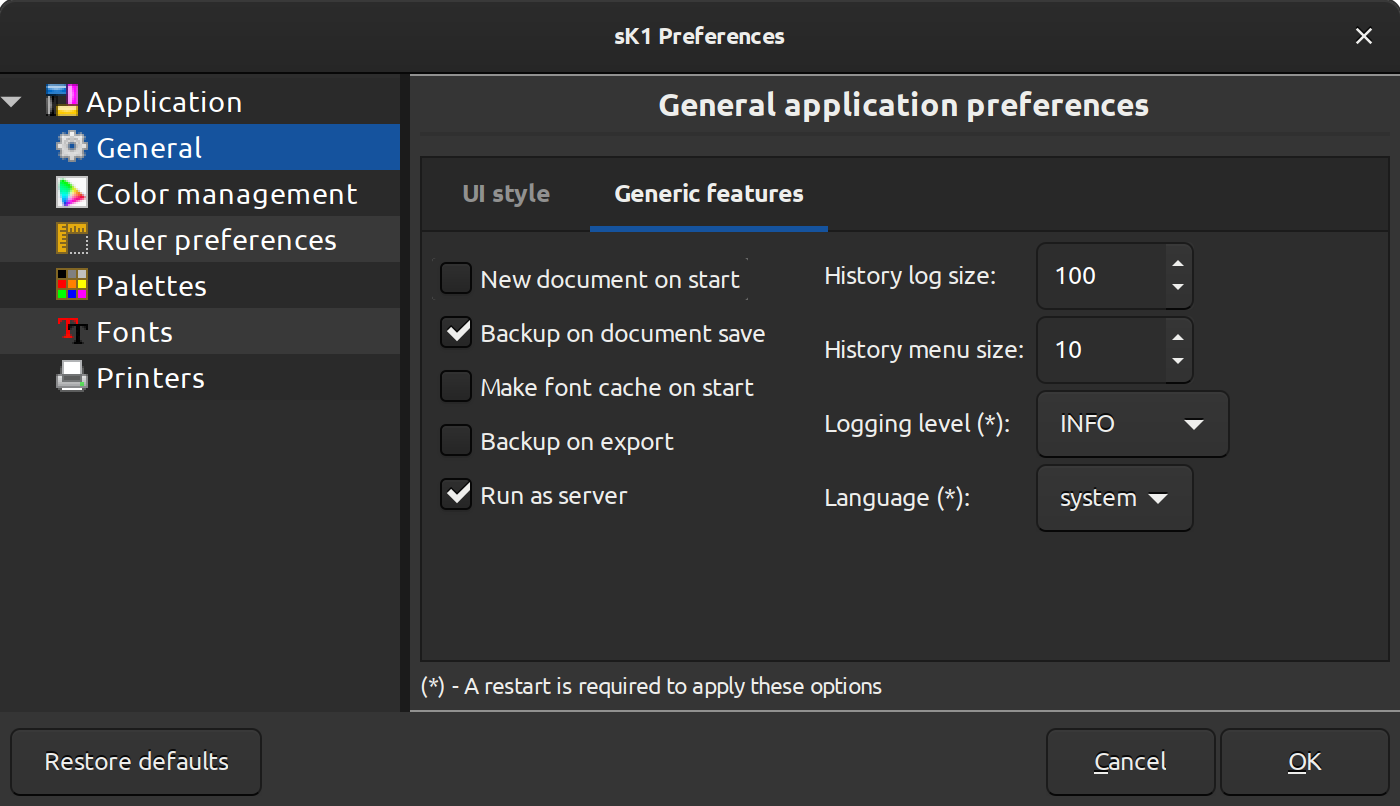Enable Make font cache on start
Image resolution: width=1400 pixels, height=806 pixels.
pos(456,387)
